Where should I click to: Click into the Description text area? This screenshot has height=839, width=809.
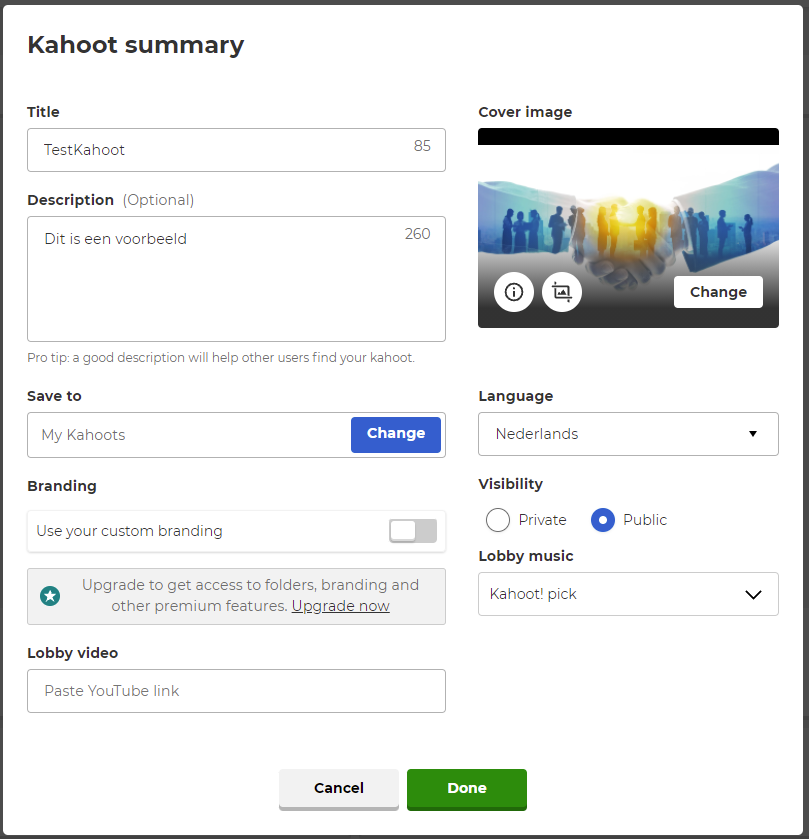point(236,279)
